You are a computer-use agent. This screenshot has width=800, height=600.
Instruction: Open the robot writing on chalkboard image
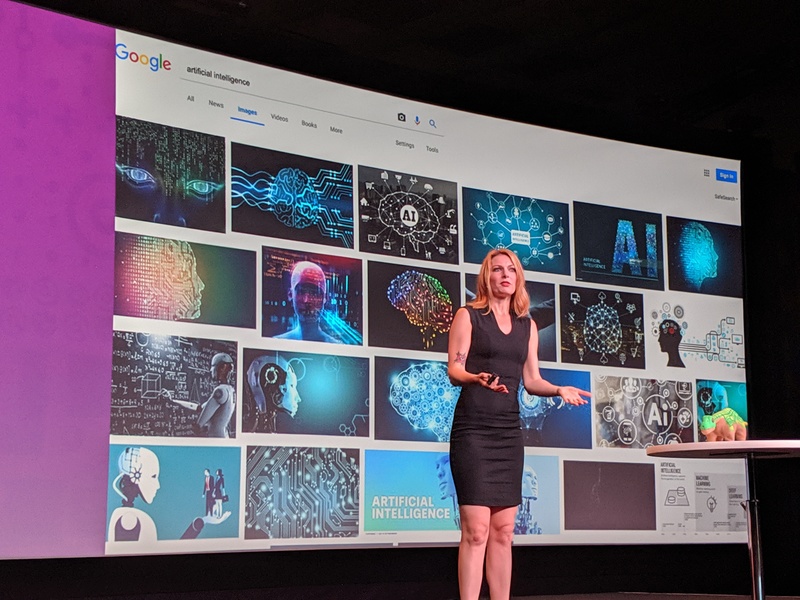coord(174,384)
